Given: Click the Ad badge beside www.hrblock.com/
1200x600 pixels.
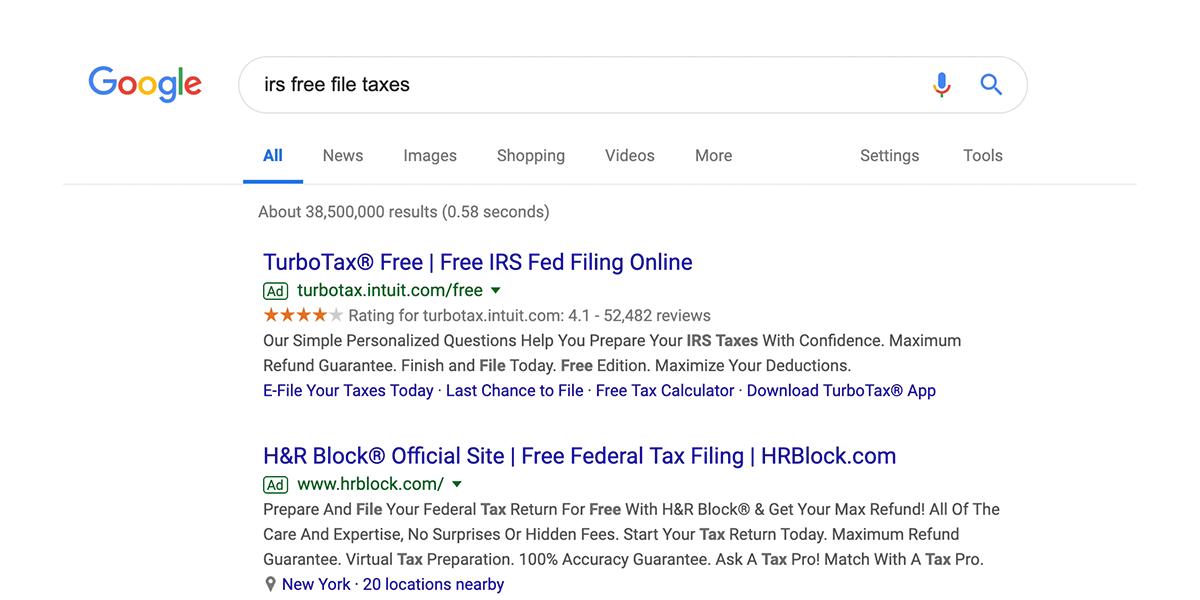Looking at the screenshot, I should click(x=275, y=485).
